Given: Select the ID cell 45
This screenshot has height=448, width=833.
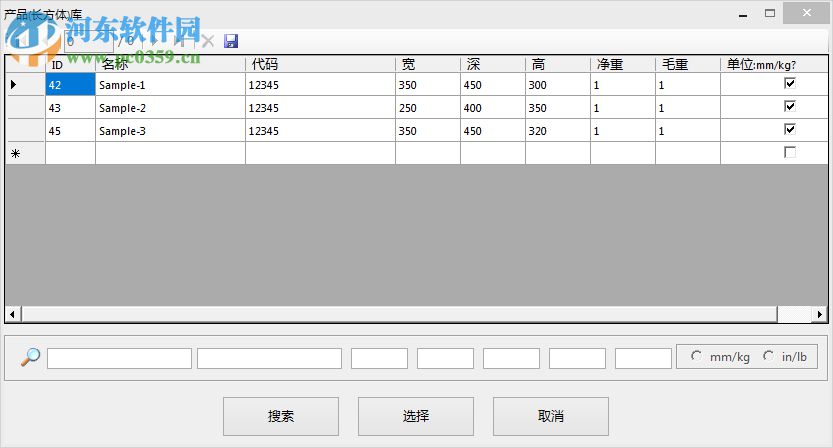Looking at the screenshot, I should pyautogui.click(x=70, y=131).
